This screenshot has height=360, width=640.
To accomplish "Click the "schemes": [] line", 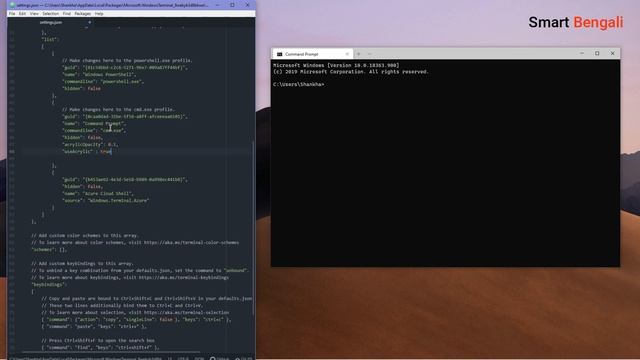I will pos(49,249).
